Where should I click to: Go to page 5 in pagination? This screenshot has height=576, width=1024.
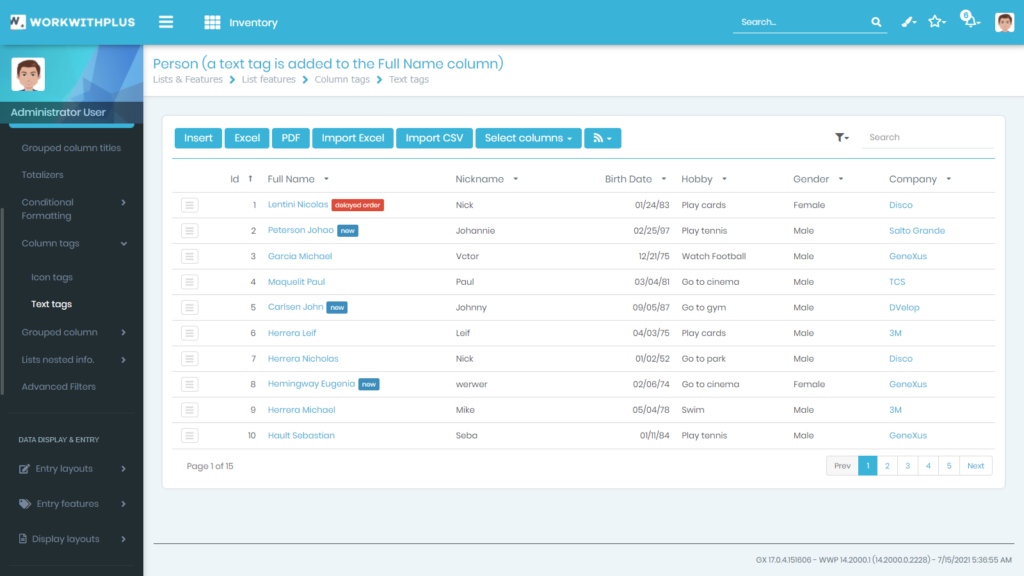pos(949,466)
